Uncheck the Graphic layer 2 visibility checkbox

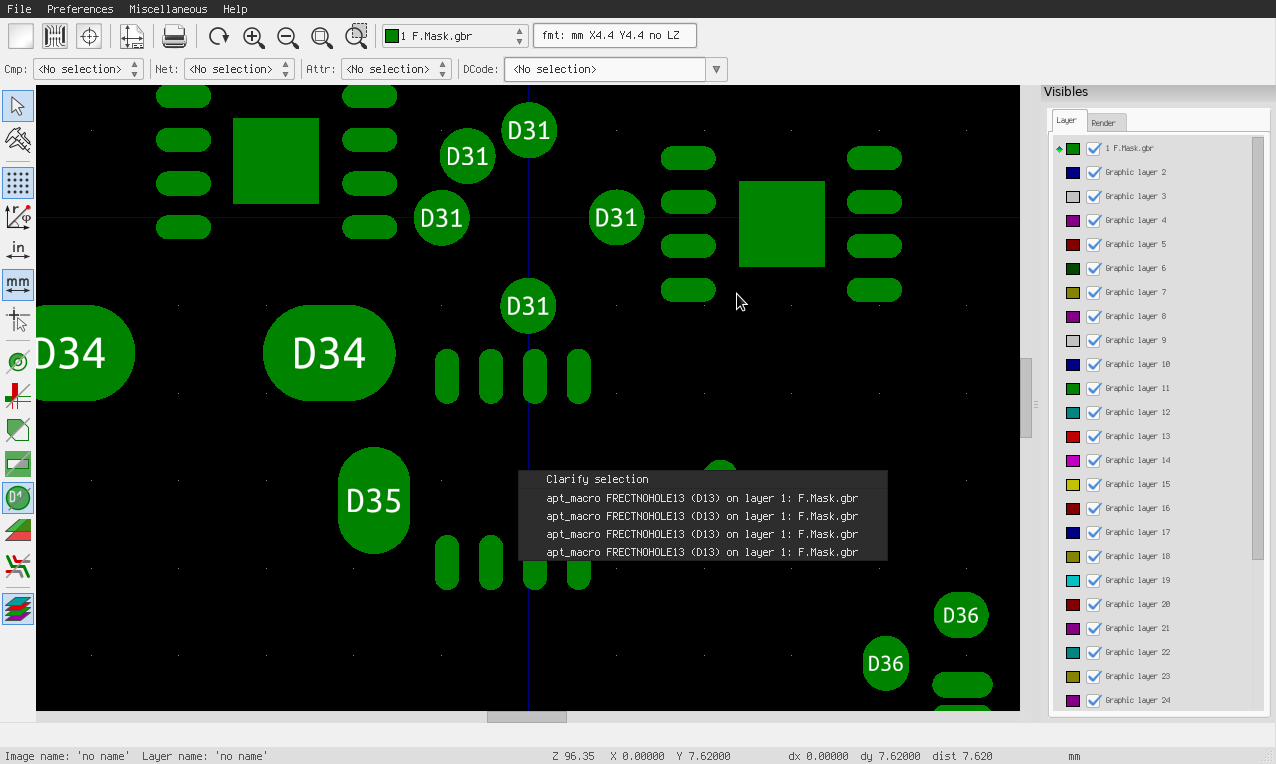1094,172
